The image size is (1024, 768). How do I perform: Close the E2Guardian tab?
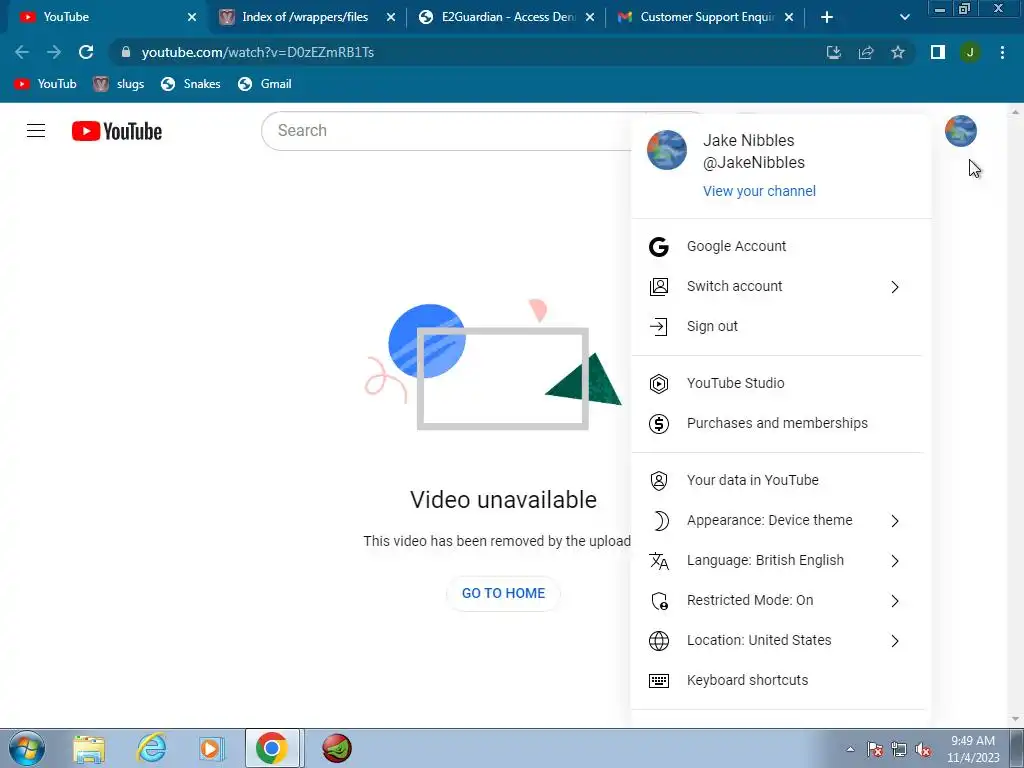590,17
